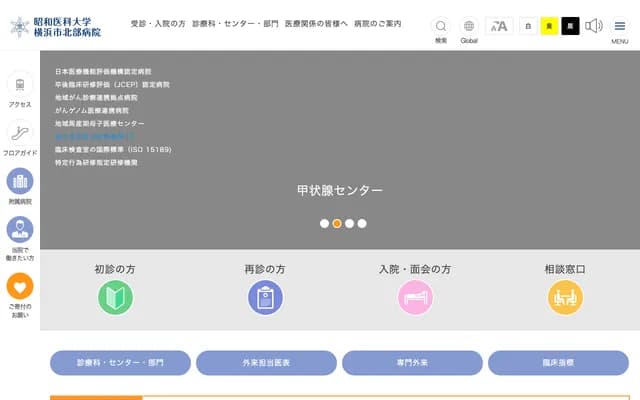Image resolution: width=640 pixels, height=400 pixels.
Task: Open the アクセス train icon in sidebar
Action: point(20,85)
